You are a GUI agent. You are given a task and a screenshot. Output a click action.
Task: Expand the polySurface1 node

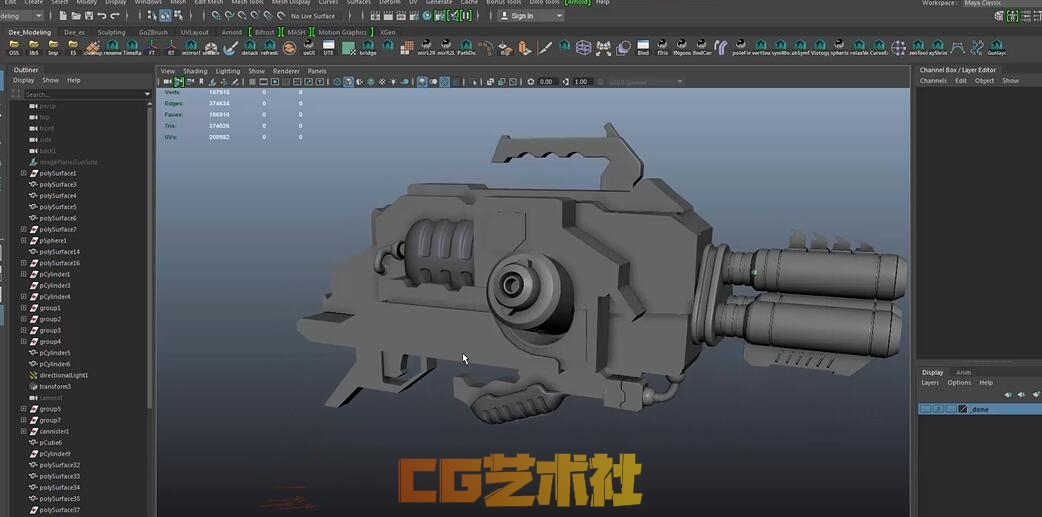23,173
